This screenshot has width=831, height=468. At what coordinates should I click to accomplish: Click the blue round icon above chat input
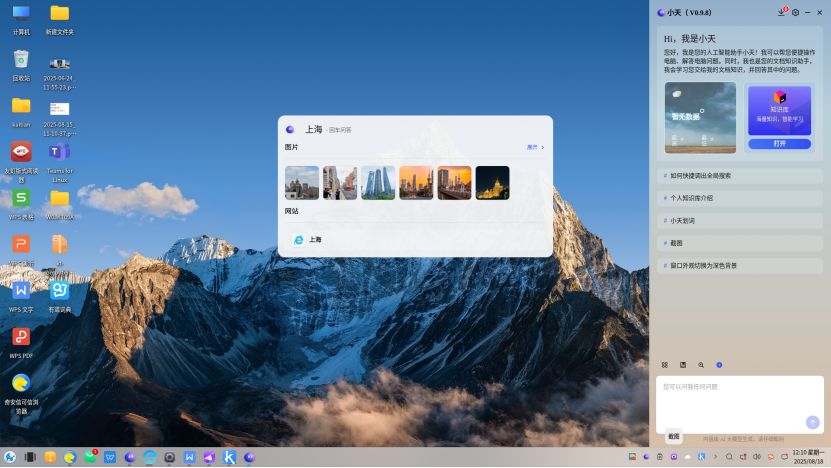click(719, 365)
